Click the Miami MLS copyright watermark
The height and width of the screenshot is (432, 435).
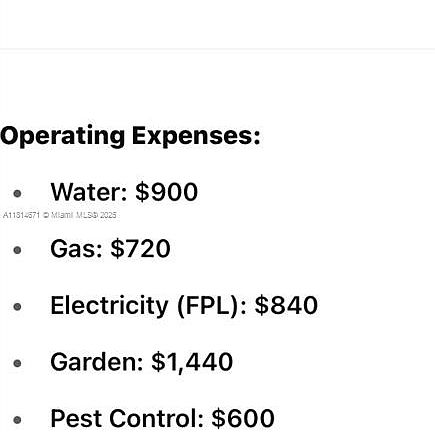80,215
